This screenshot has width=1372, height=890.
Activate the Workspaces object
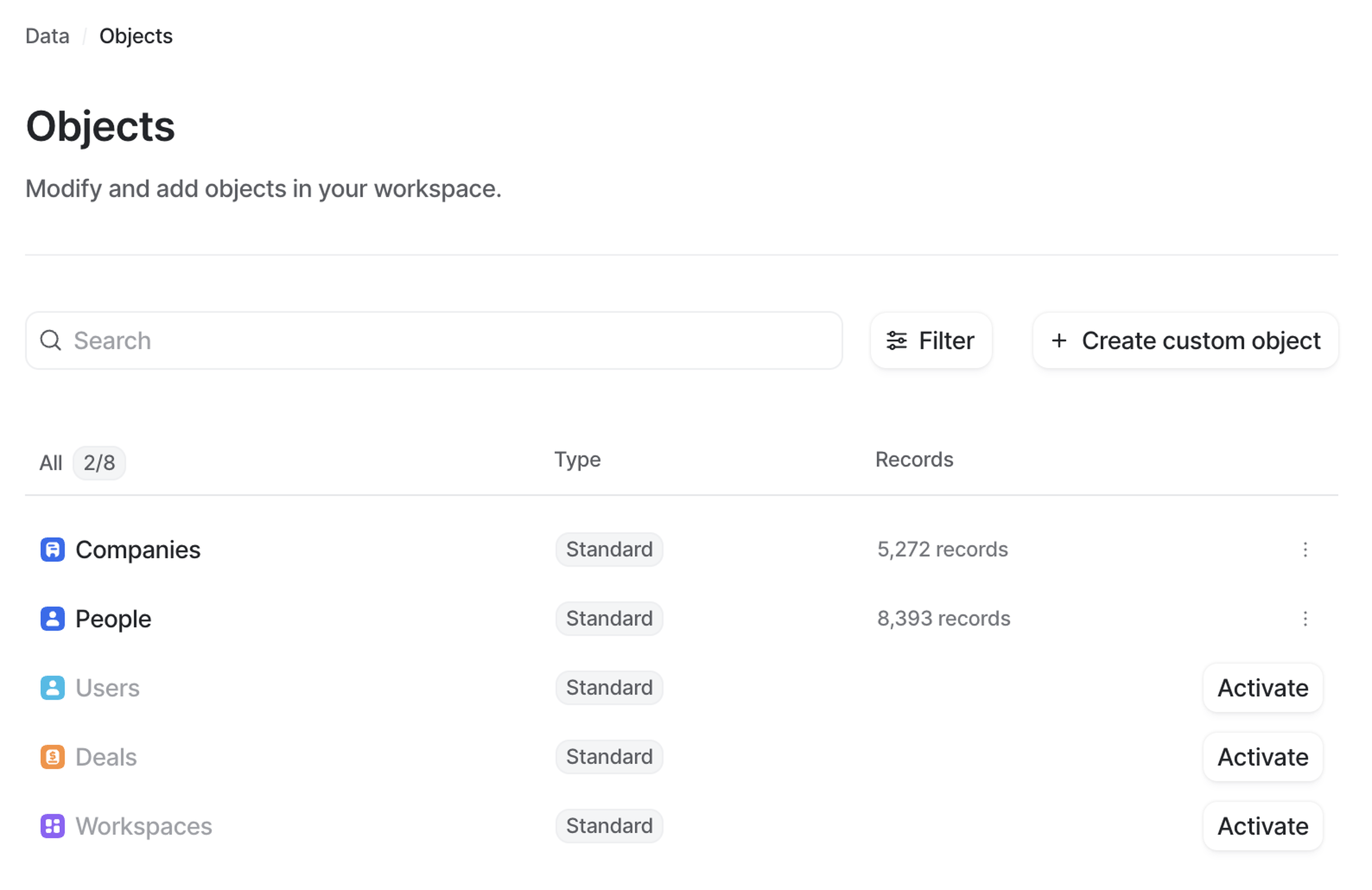tap(1262, 826)
